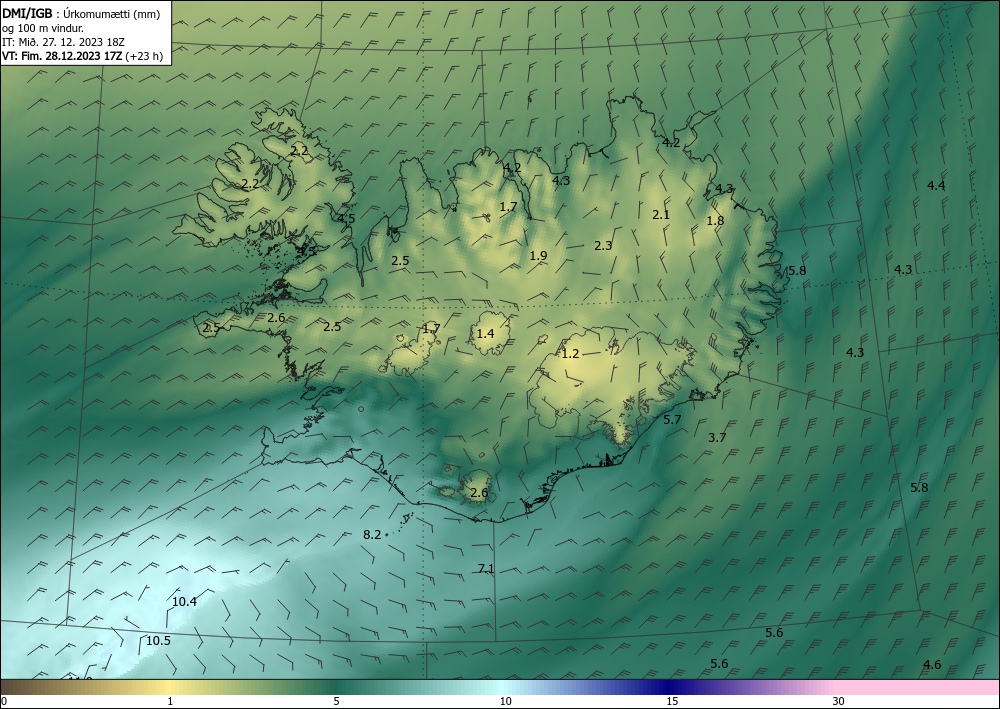1000x709 pixels.
Task: Select the '10' tick on the colour scale
Action: click(x=505, y=702)
